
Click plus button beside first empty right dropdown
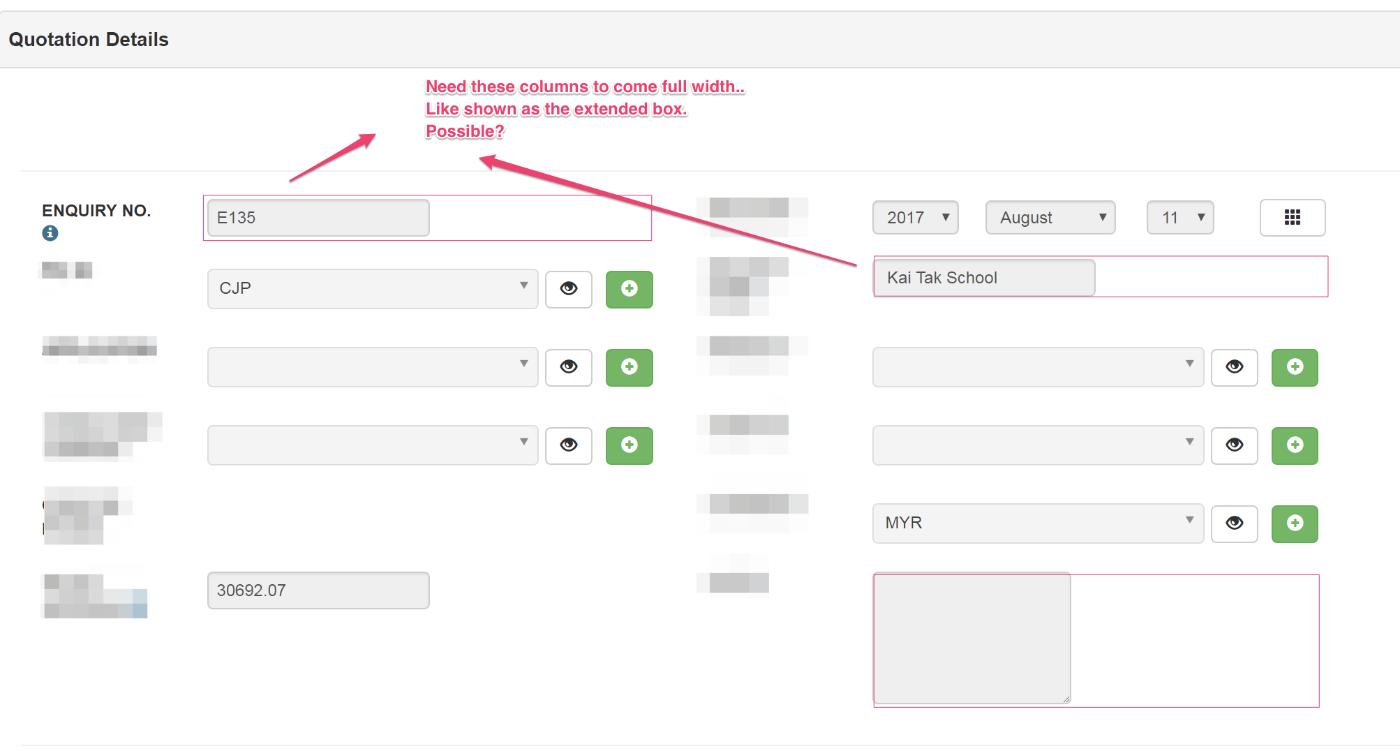click(x=1294, y=367)
